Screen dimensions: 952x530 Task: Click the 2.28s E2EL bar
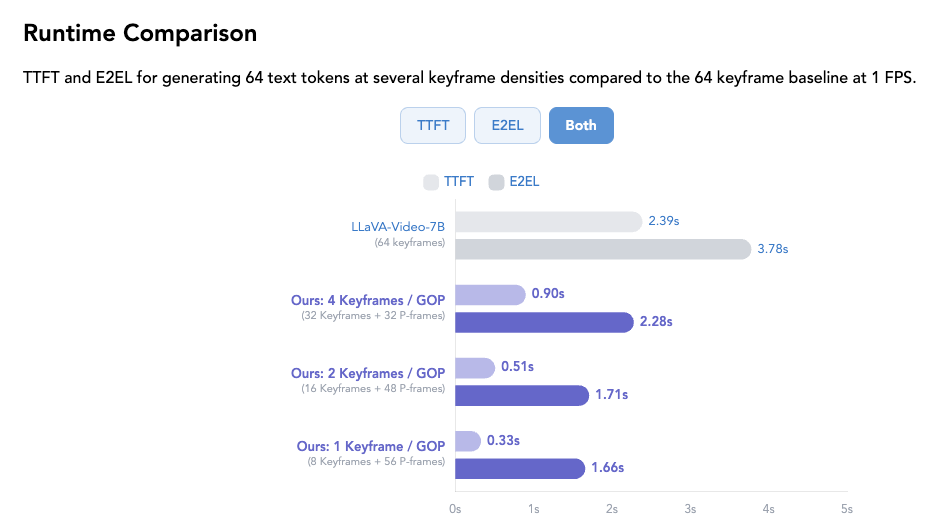pos(544,322)
